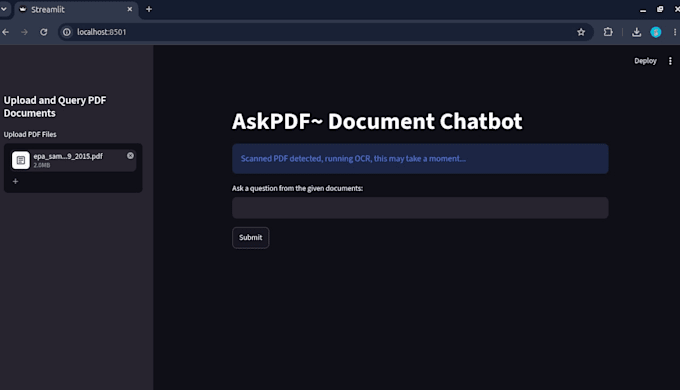Open a new browser tab

tap(149, 9)
